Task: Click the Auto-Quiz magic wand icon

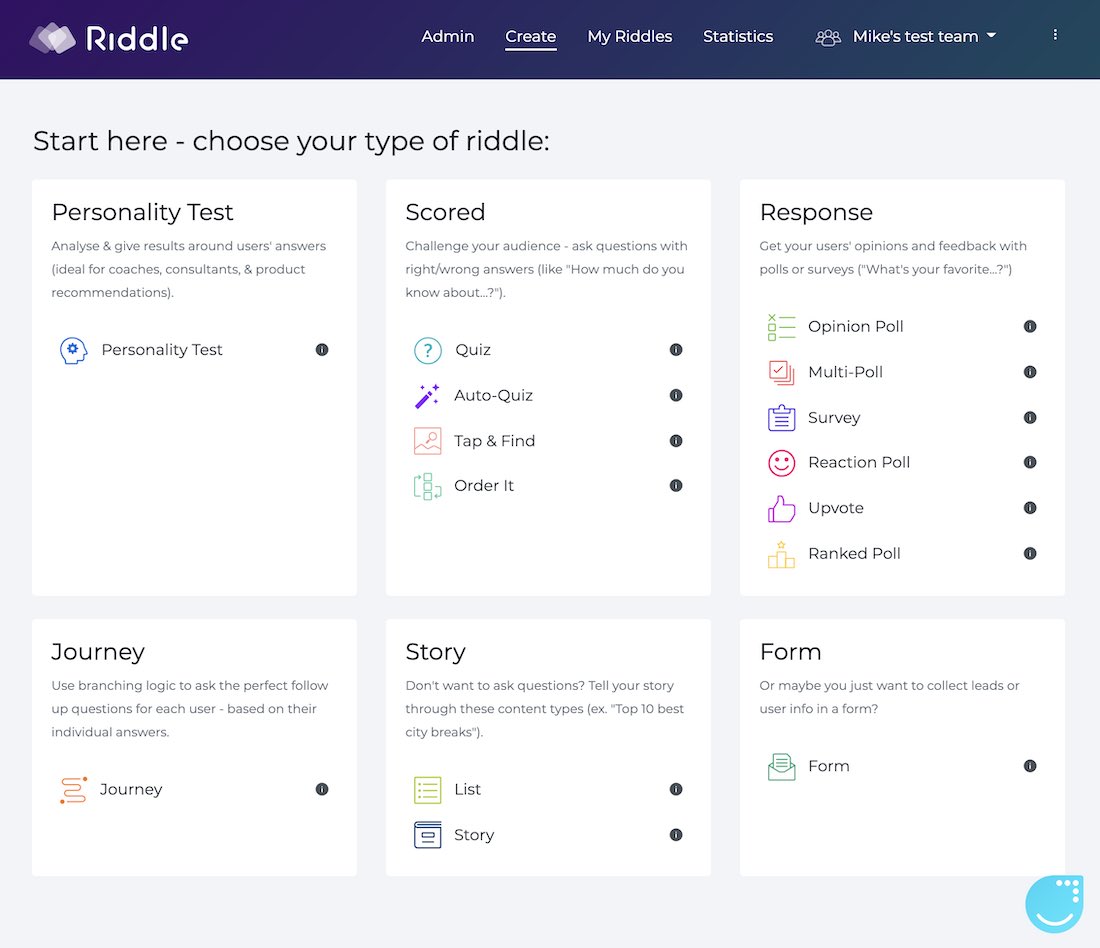Action: (427, 396)
